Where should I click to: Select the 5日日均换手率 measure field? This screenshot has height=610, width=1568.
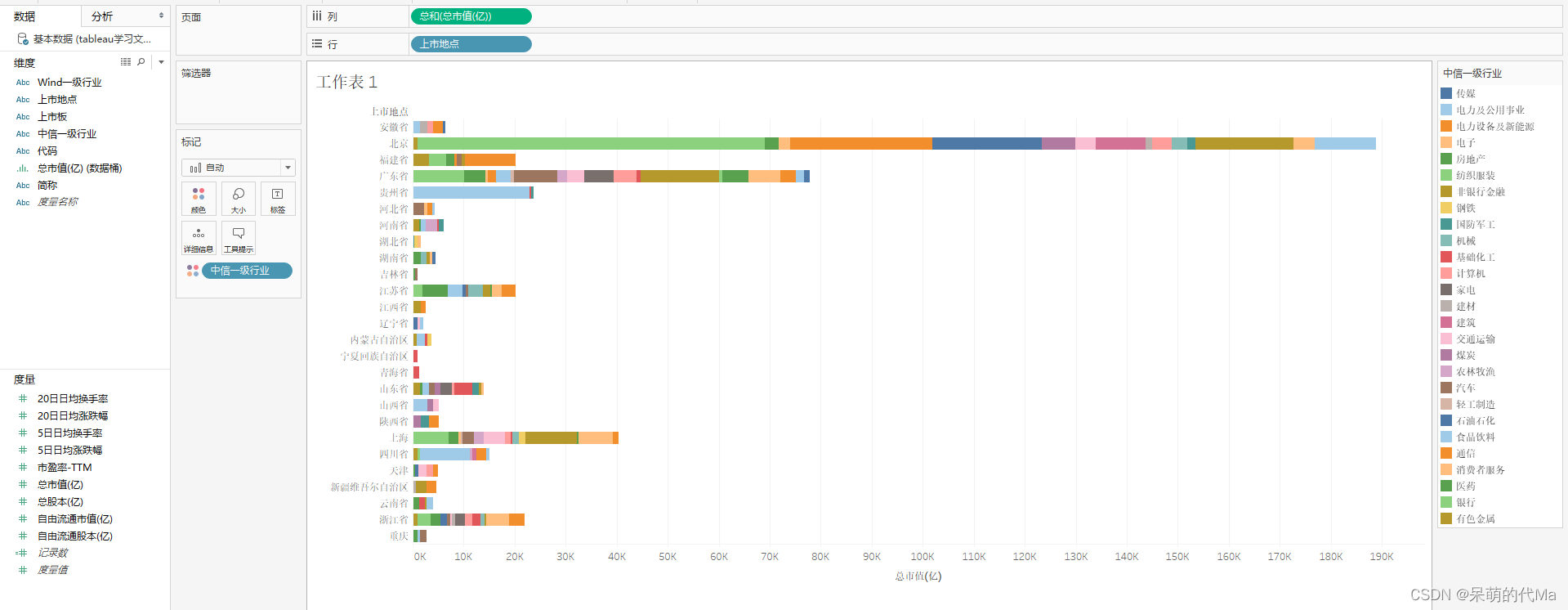[70, 433]
